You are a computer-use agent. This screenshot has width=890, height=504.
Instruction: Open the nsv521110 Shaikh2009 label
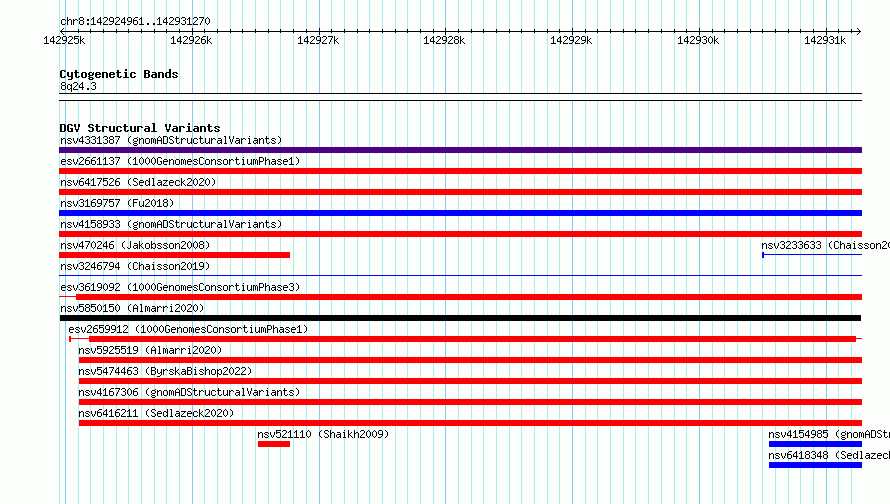323,434
